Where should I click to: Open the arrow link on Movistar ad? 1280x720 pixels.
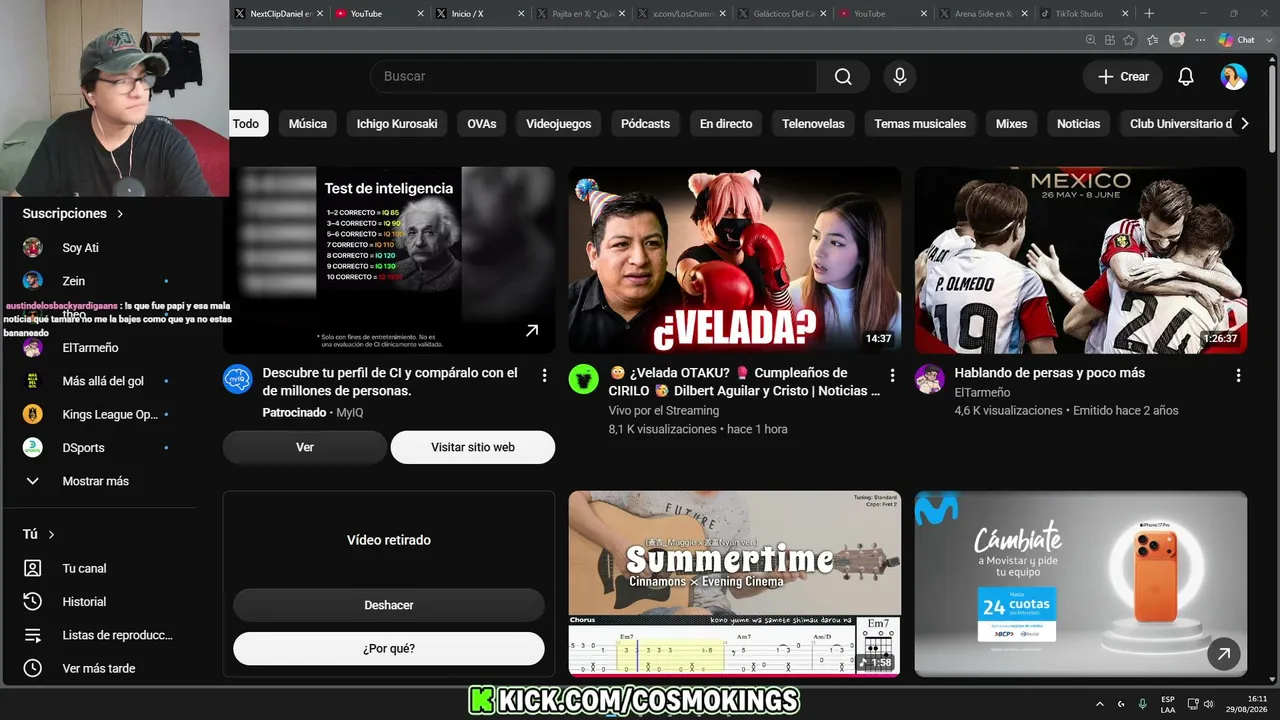click(x=1223, y=655)
